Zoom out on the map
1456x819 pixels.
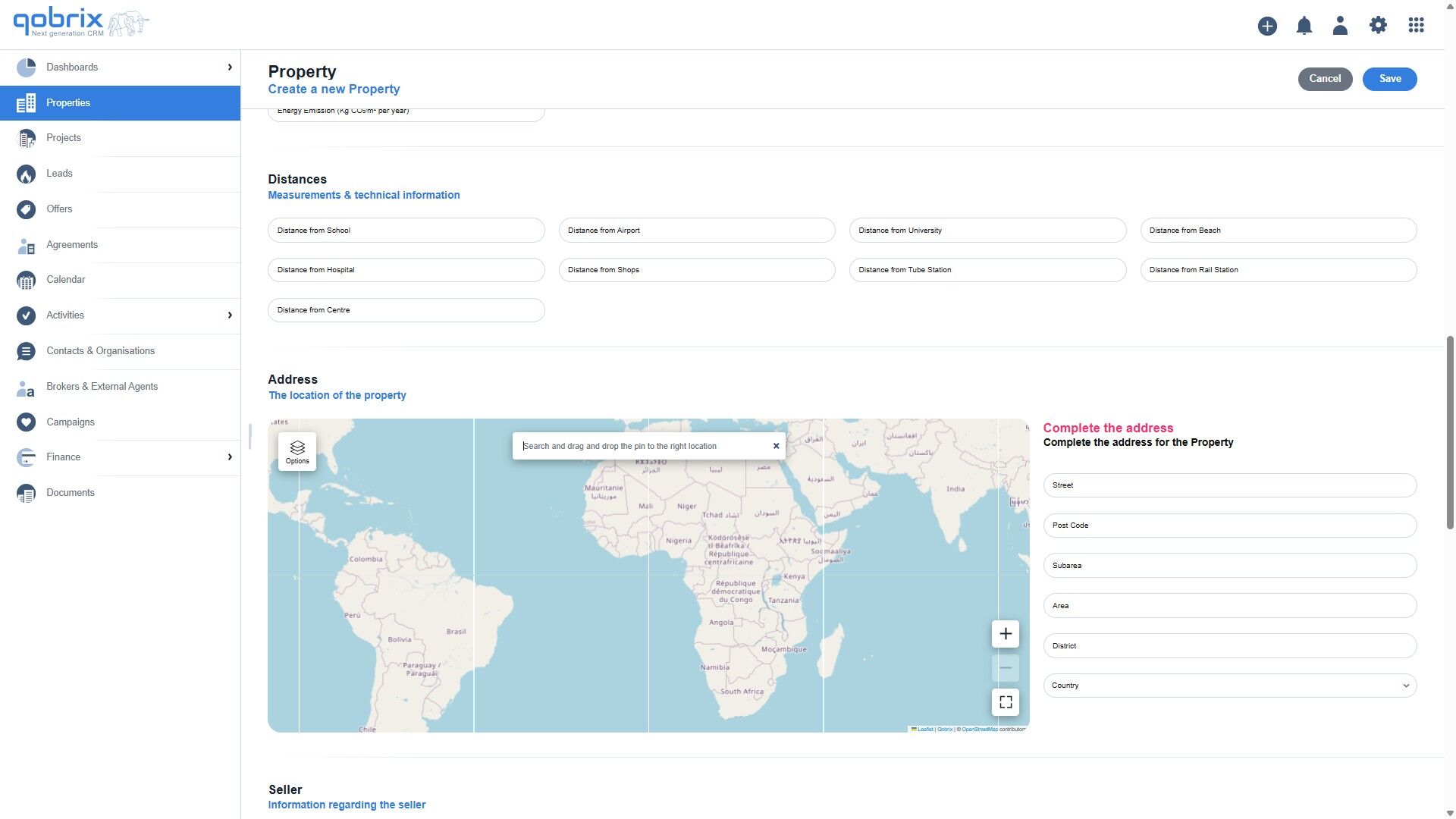(1005, 668)
